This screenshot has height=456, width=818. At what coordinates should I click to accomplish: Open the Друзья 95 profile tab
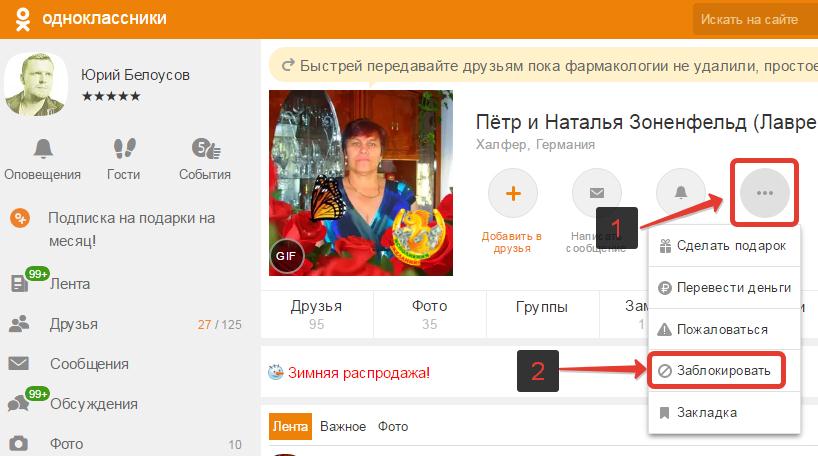pos(317,315)
